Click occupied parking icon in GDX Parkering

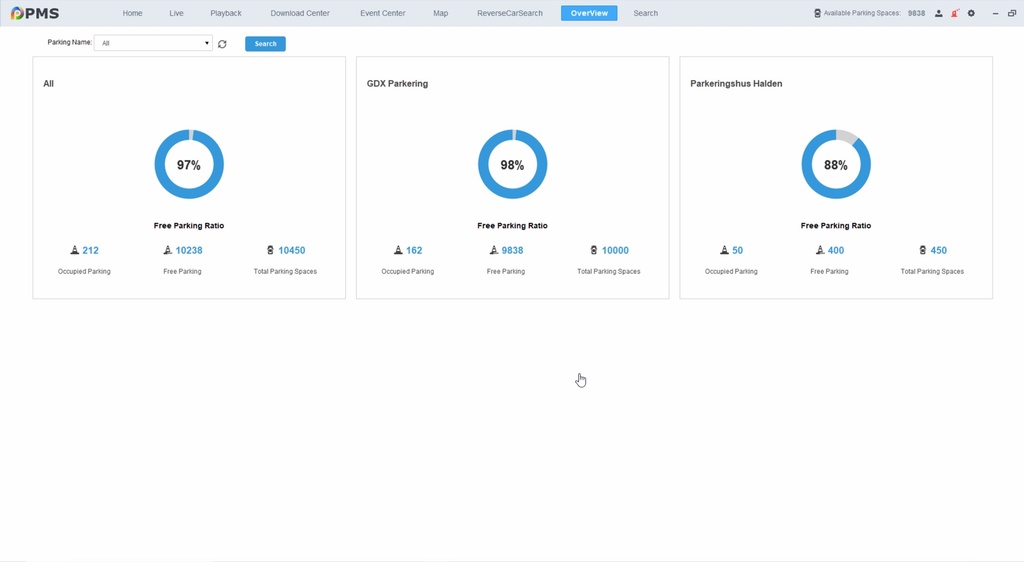[x=398, y=250]
